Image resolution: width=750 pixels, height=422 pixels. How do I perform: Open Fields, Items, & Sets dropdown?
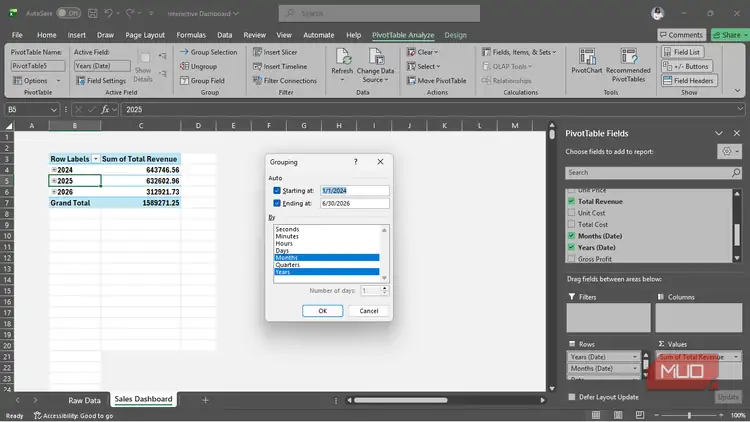(519, 52)
